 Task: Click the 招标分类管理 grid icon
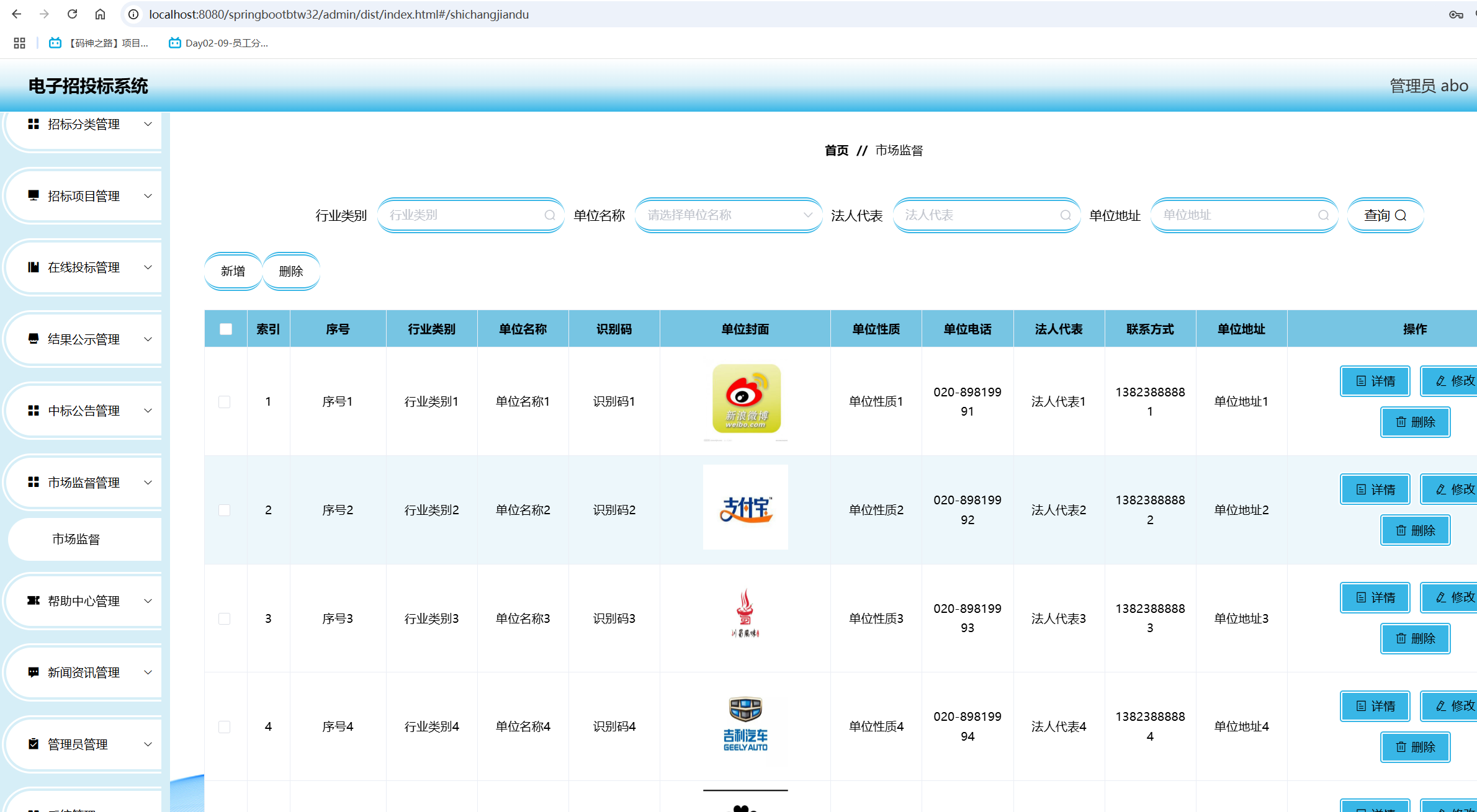pyautogui.click(x=34, y=124)
